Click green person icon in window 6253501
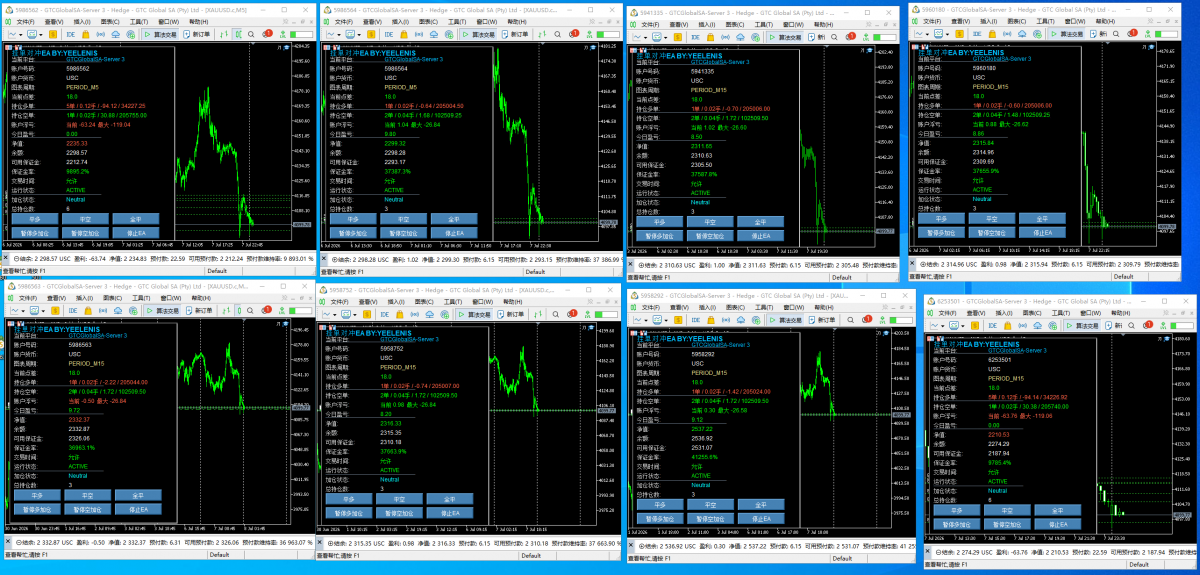This screenshot has height=575, width=1200. tap(1164, 326)
